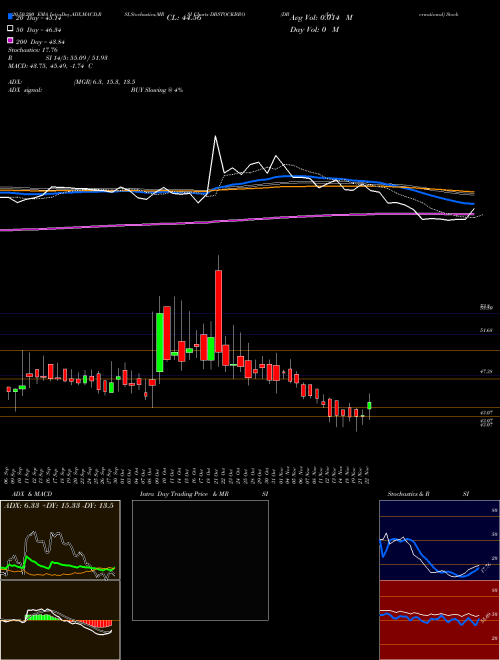Click the tallest red candlestick on the price chart
500x660 pixels.
tap(218, 311)
